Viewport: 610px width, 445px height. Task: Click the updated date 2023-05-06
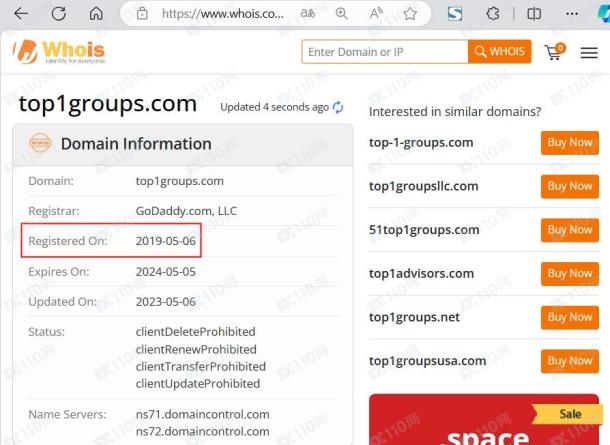166,302
